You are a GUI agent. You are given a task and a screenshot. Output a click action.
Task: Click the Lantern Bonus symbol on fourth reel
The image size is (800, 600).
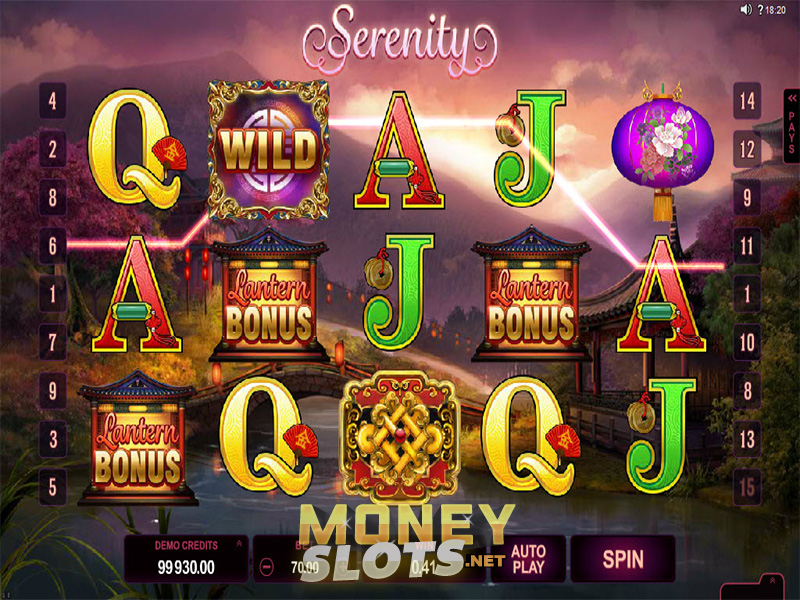tap(531, 293)
